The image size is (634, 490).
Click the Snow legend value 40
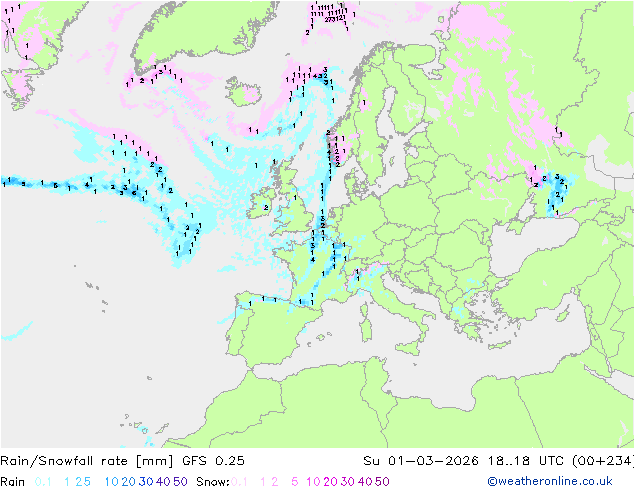point(365,482)
